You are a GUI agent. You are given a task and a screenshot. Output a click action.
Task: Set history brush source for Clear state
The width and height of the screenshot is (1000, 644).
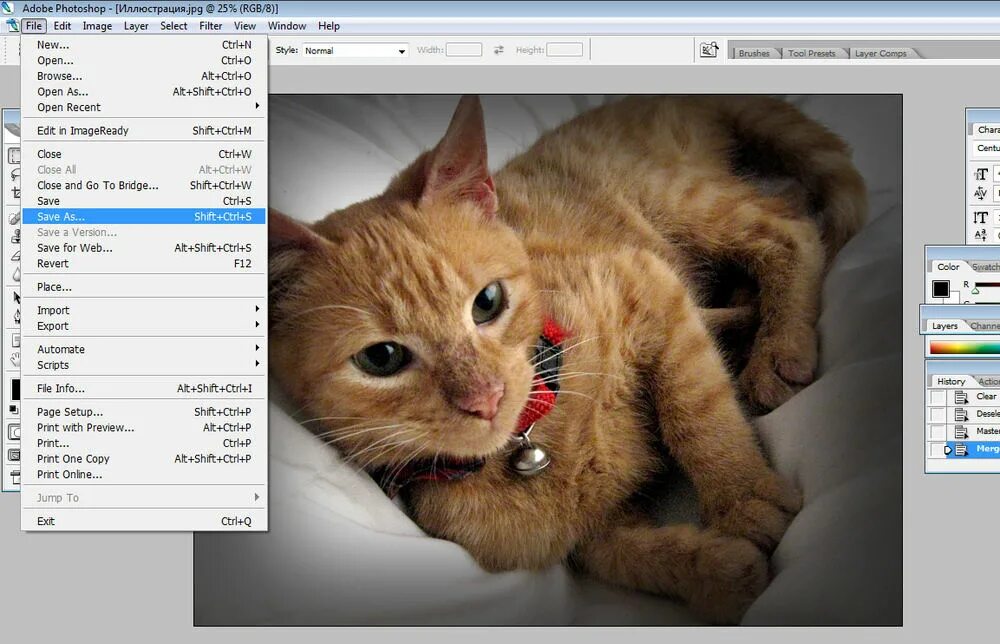pos(938,397)
